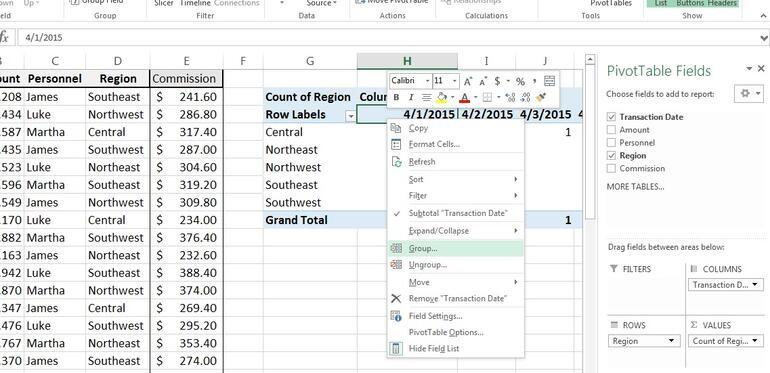Check the Commission field
The width and height of the screenshot is (770, 373).
(611, 168)
